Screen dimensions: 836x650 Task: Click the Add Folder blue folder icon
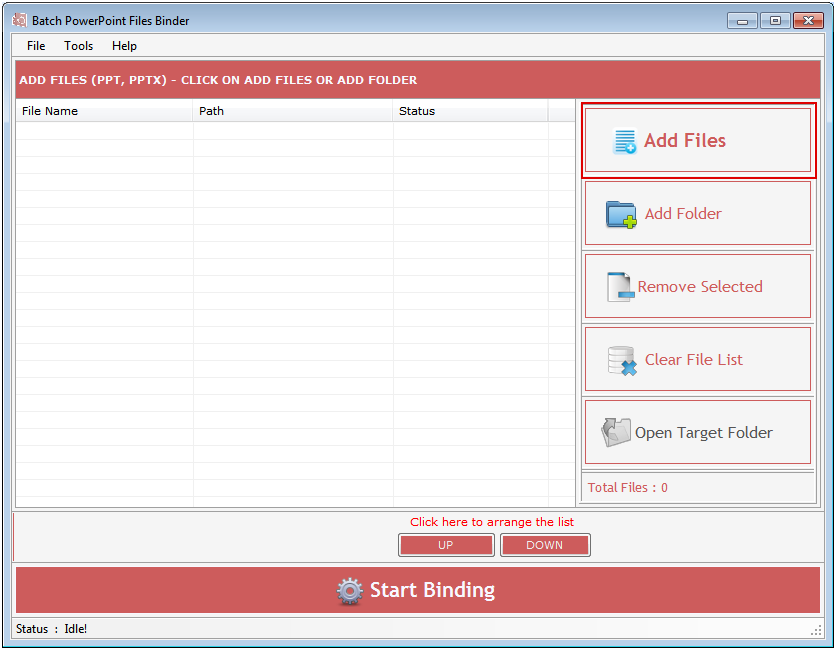[621, 214]
